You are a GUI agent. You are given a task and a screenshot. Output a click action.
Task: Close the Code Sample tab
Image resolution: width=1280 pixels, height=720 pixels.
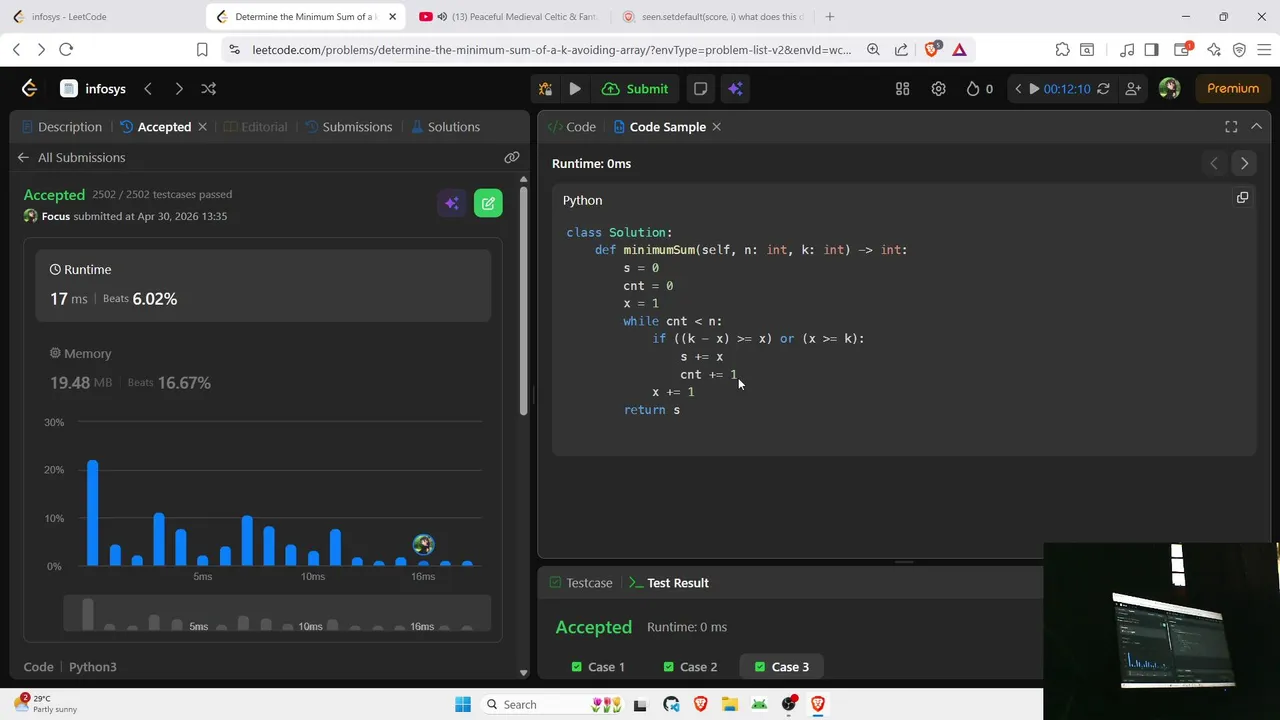tap(717, 127)
